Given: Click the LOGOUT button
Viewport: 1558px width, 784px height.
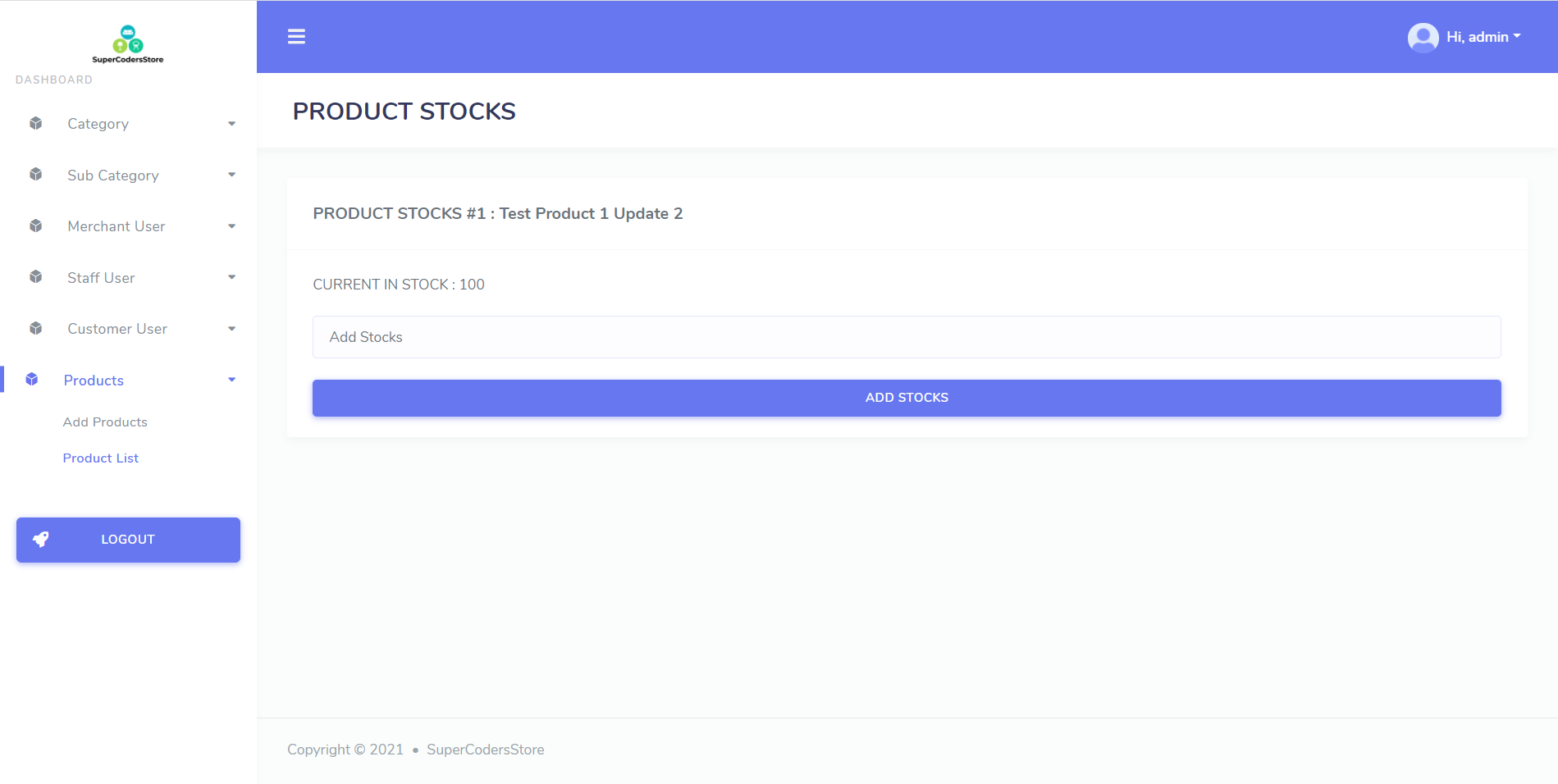Looking at the screenshot, I should click(128, 540).
